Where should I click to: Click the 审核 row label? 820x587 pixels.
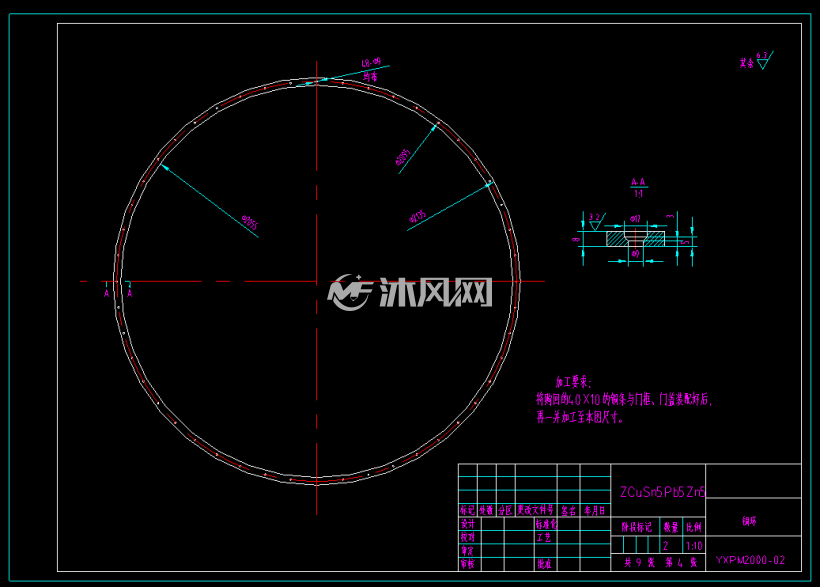[x=468, y=564]
